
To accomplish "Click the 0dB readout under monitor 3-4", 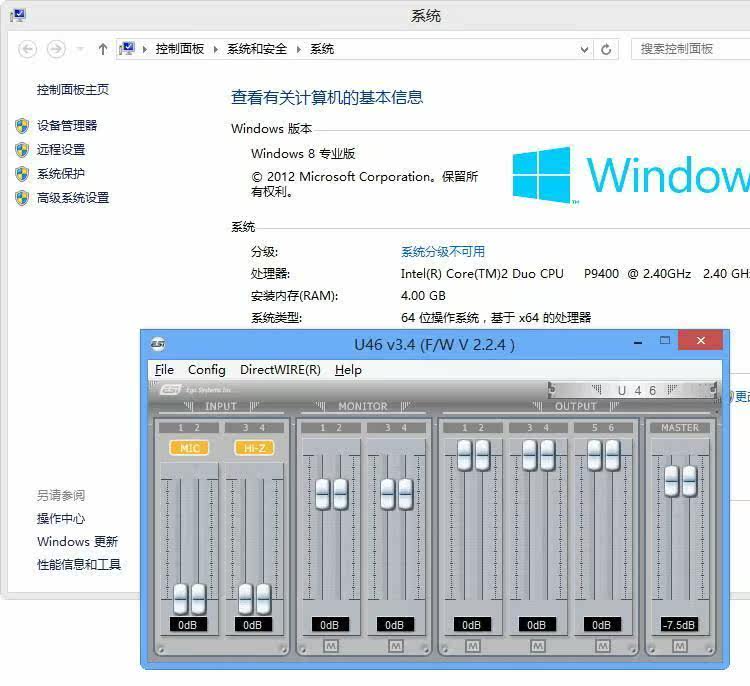I will click(395, 625).
